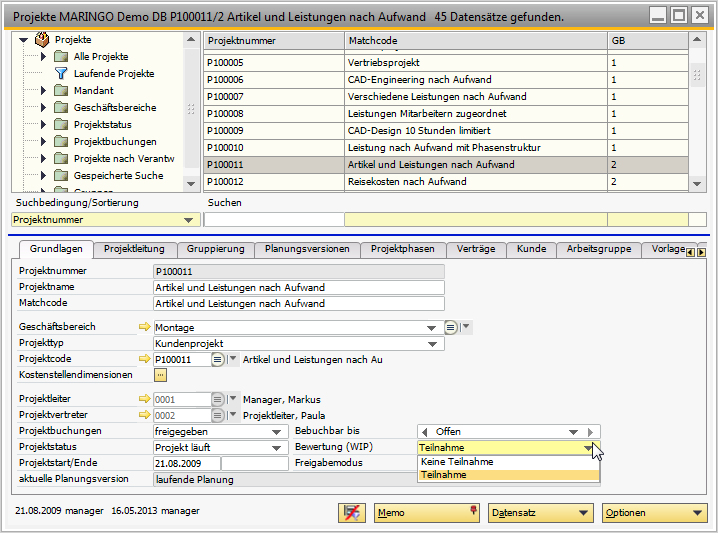Screen dimensions: 718x533
Task: Click the round lookup icon beside Projektvertreter 0002
Action: [217, 415]
